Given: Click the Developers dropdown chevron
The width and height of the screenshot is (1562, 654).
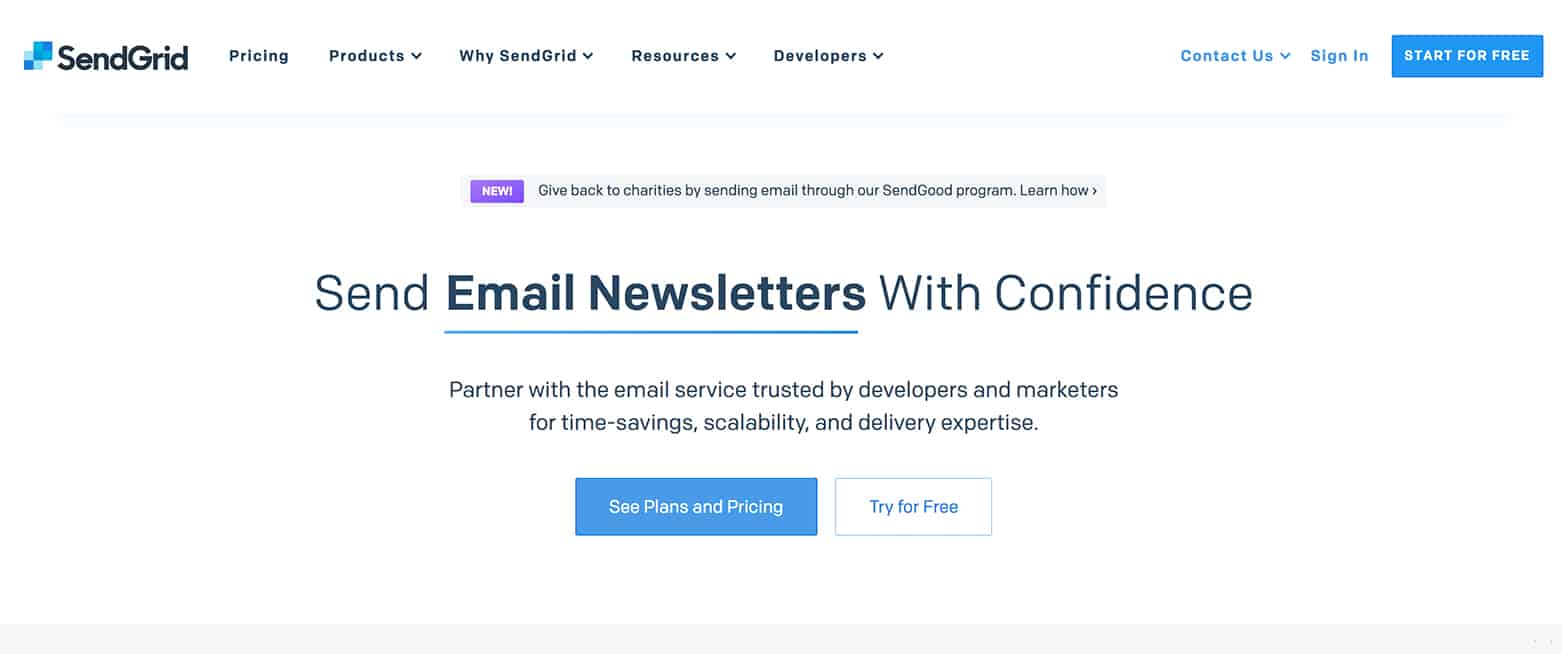Looking at the screenshot, I should tap(878, 57).
